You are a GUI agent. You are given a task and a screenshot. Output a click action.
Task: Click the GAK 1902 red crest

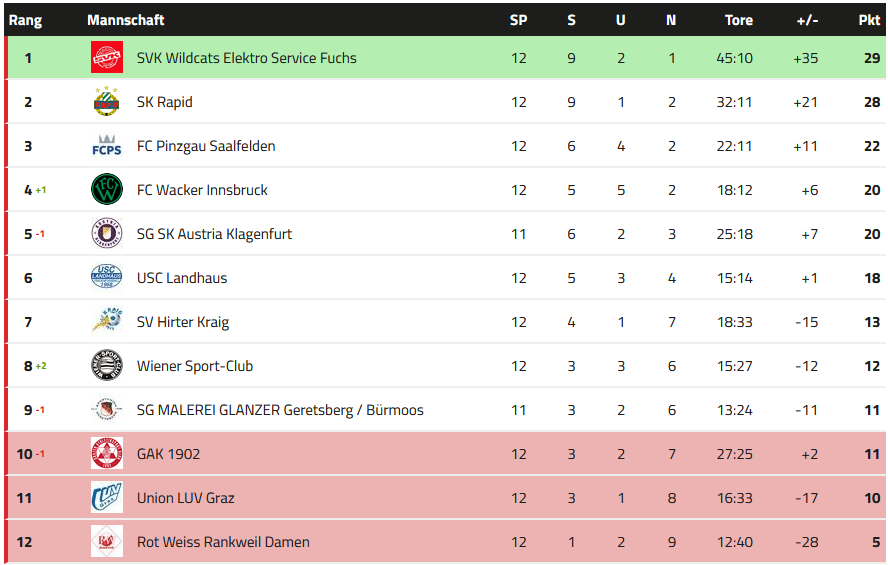pyautogui.click(x=107, y=454)
